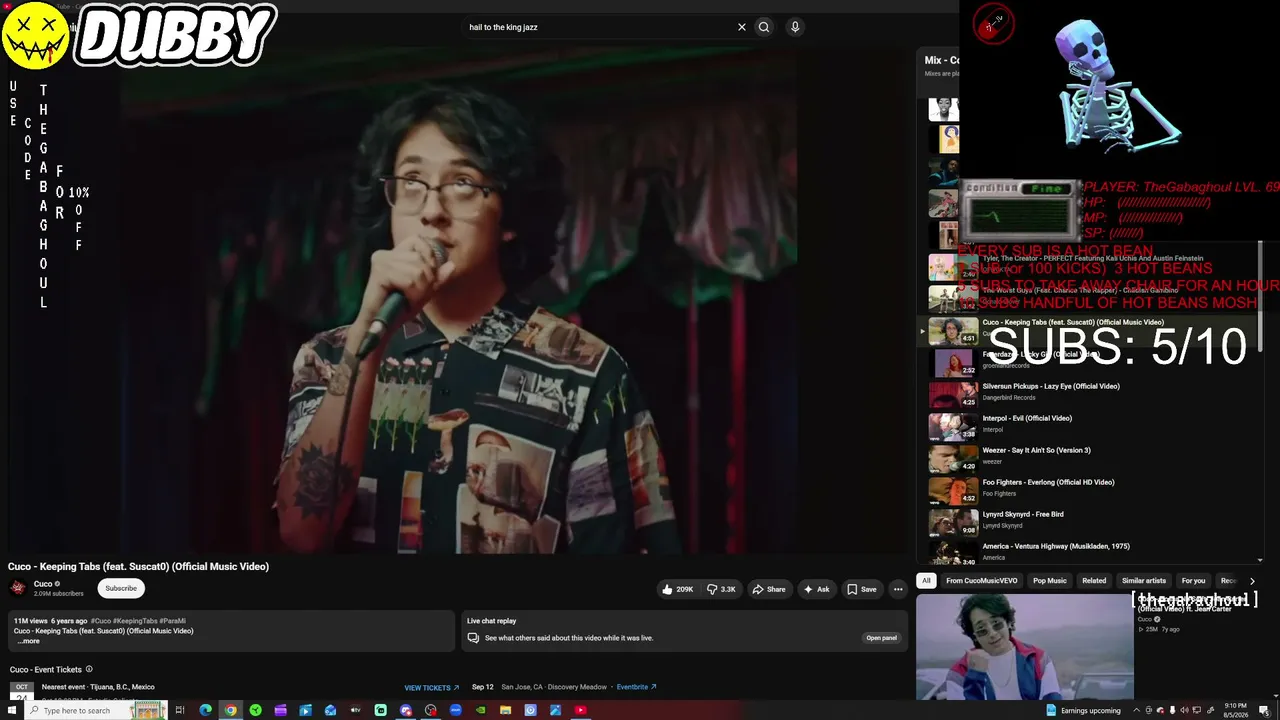The width and height of the screenshot is (1280, 720).
Task: Select the 'All' filter chip
Action: pos(926,580)
